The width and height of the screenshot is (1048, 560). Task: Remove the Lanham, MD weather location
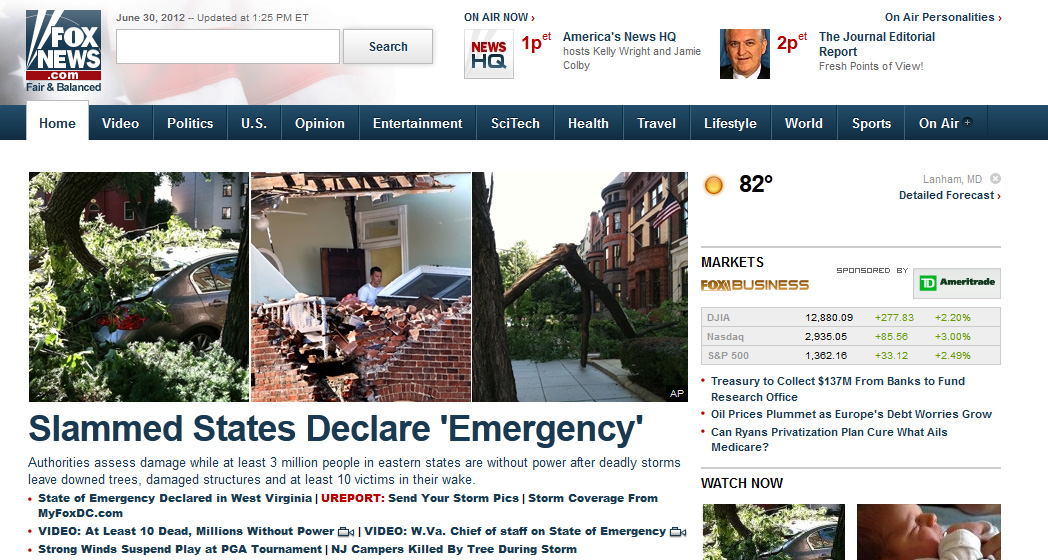coord(995,178)
